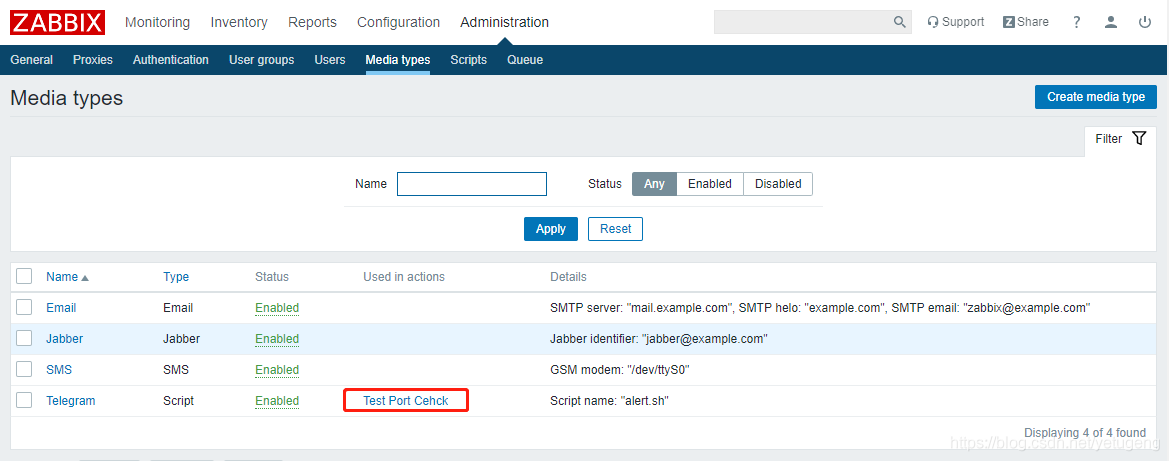Screen dimensions: 1169x461
Task: Select Disabled status filter
Action: point(778,184)
